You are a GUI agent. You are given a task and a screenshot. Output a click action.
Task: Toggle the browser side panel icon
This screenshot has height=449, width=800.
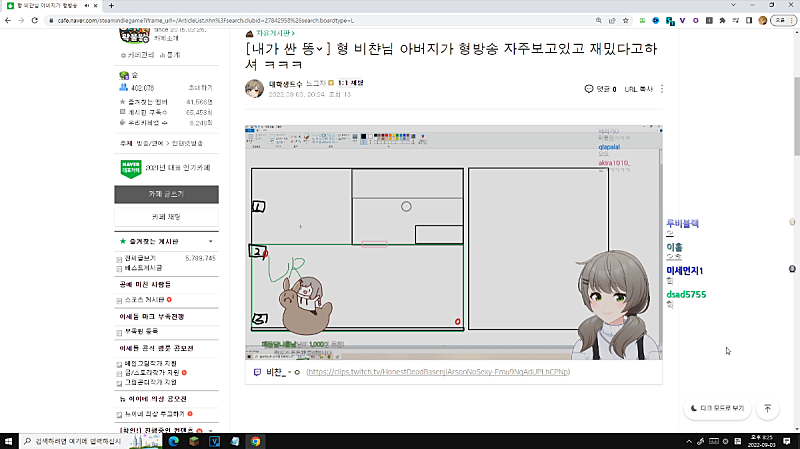(x=748, y=20)
